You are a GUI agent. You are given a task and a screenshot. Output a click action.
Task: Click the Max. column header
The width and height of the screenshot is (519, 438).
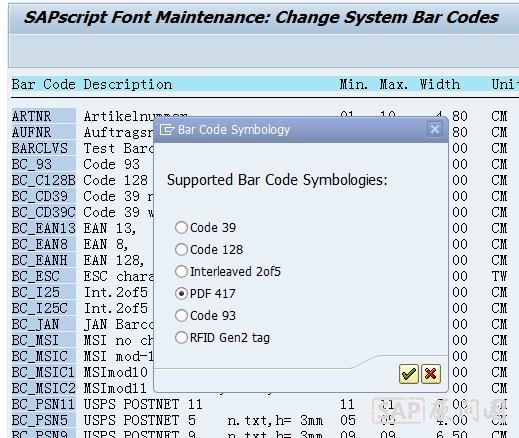(394, 84)
